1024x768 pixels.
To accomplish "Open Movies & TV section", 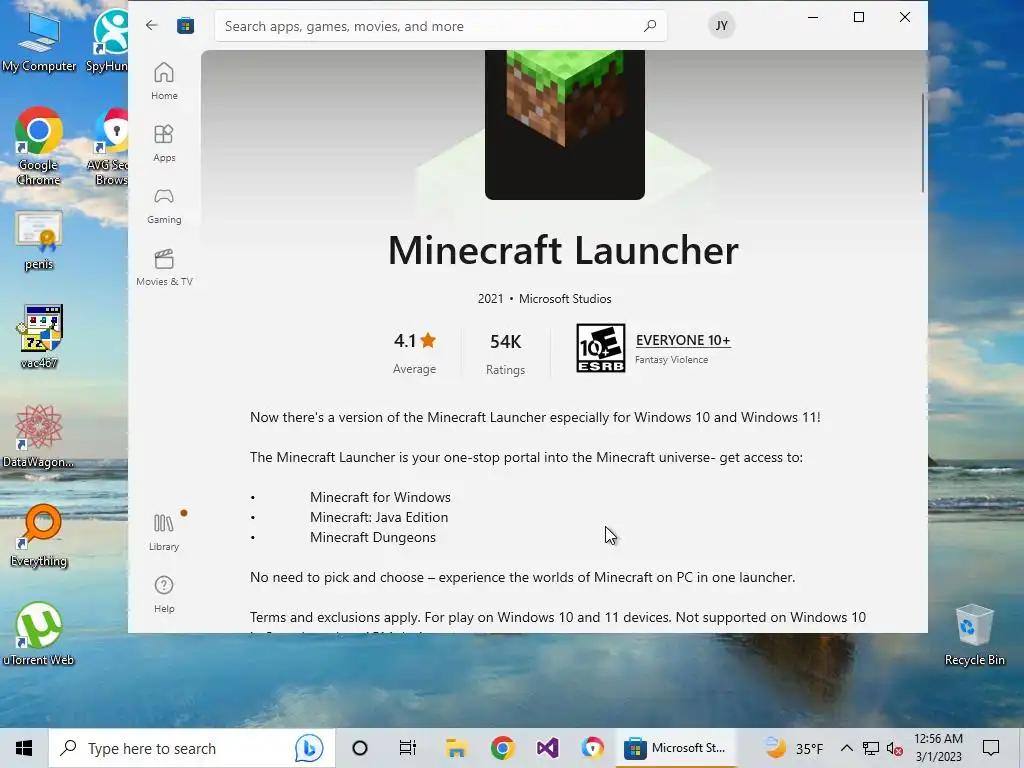I will (164, 267).
